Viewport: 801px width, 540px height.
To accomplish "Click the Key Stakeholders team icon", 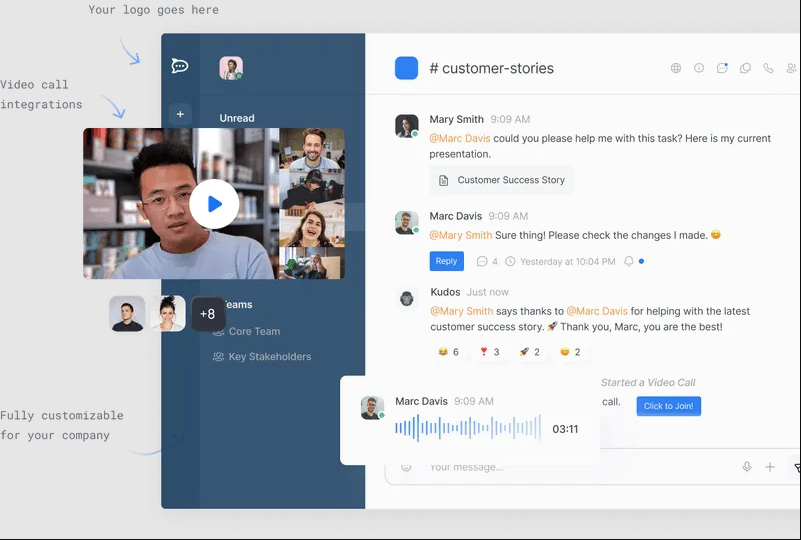I will click(218, 357).
